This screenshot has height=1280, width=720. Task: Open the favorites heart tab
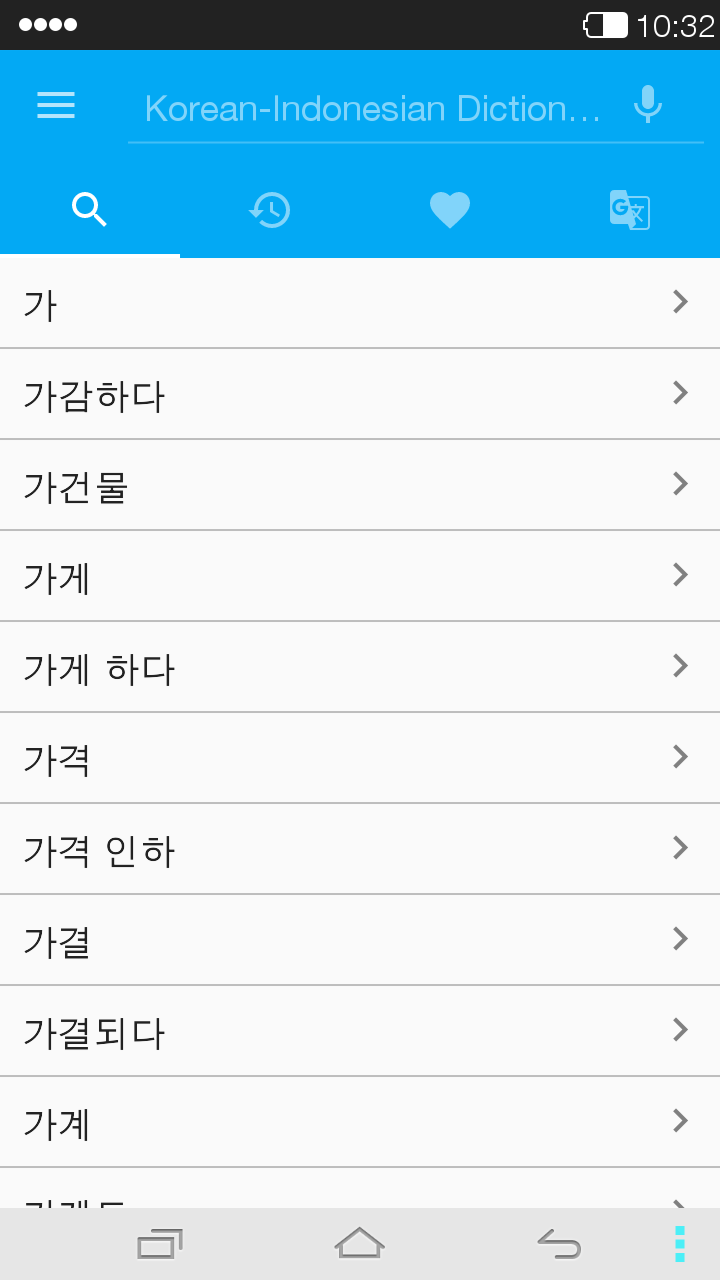[x=450, y=210]
